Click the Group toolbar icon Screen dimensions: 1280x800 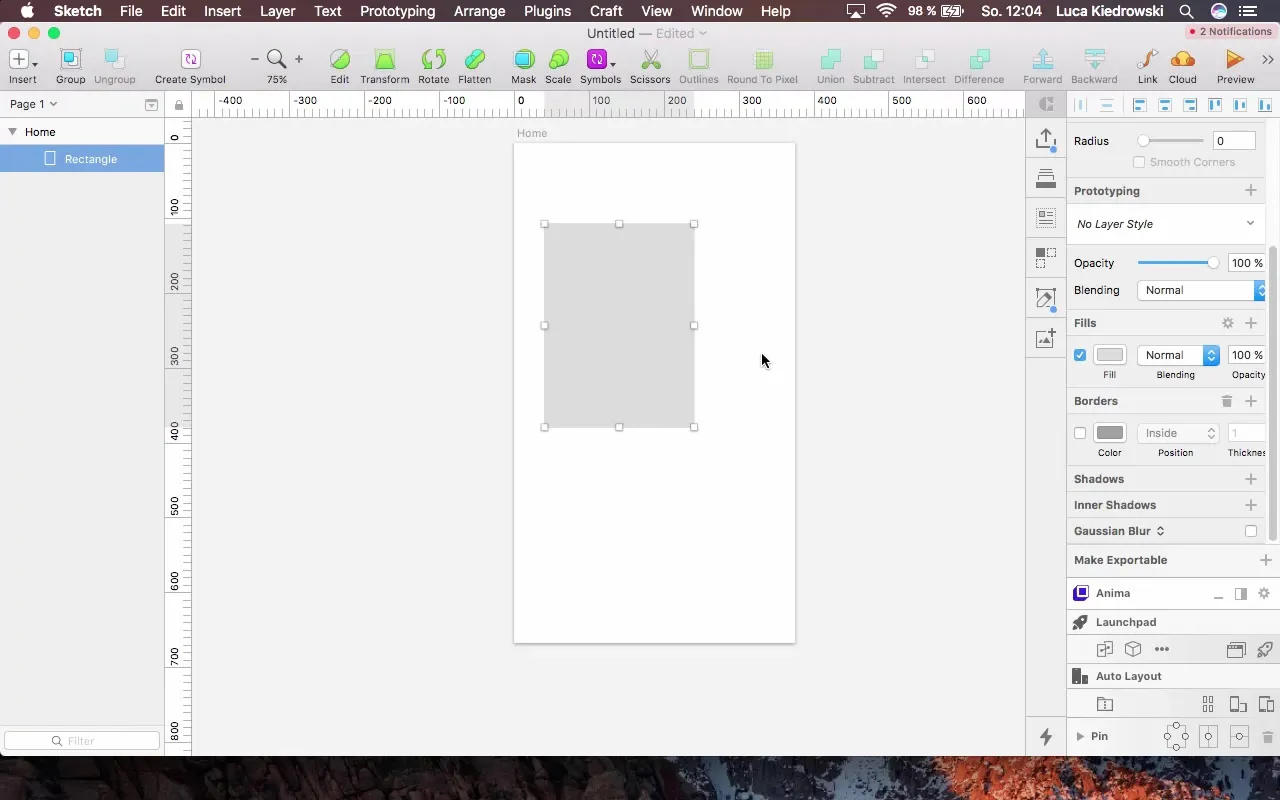[x=70, y=60]
